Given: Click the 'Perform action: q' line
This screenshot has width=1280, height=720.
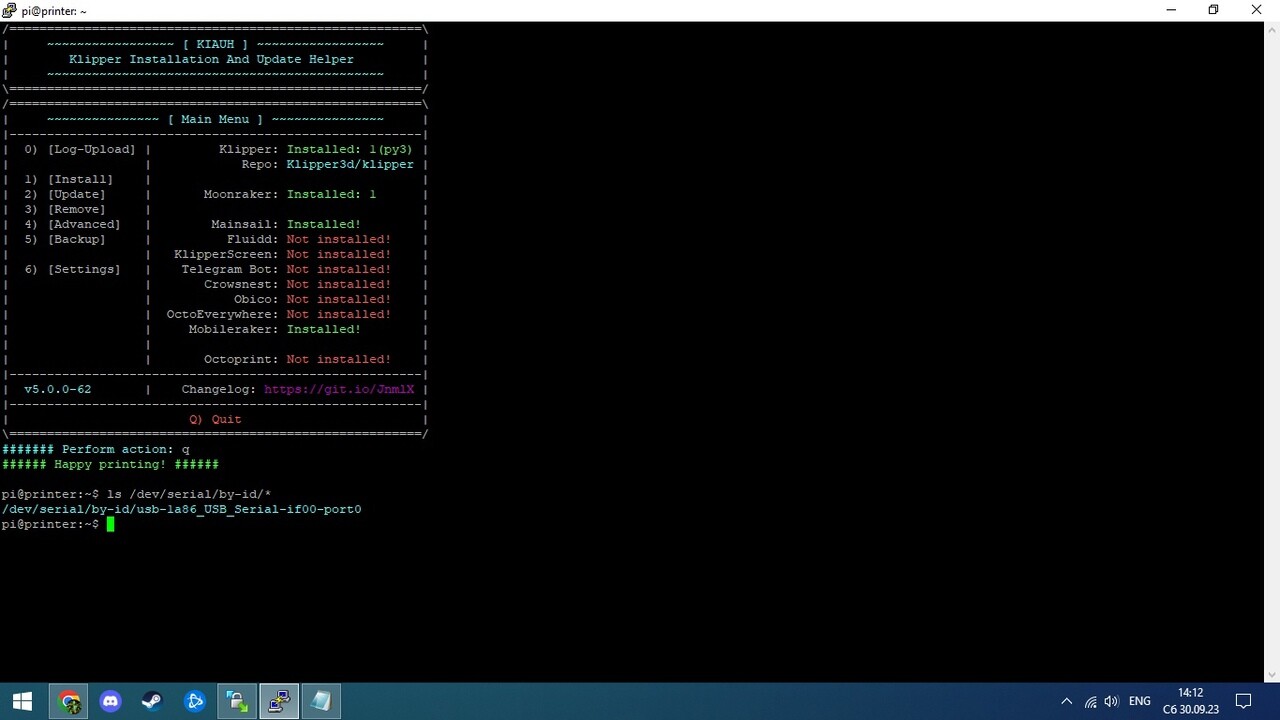Looking at the screenshot, I should (96, 449).
